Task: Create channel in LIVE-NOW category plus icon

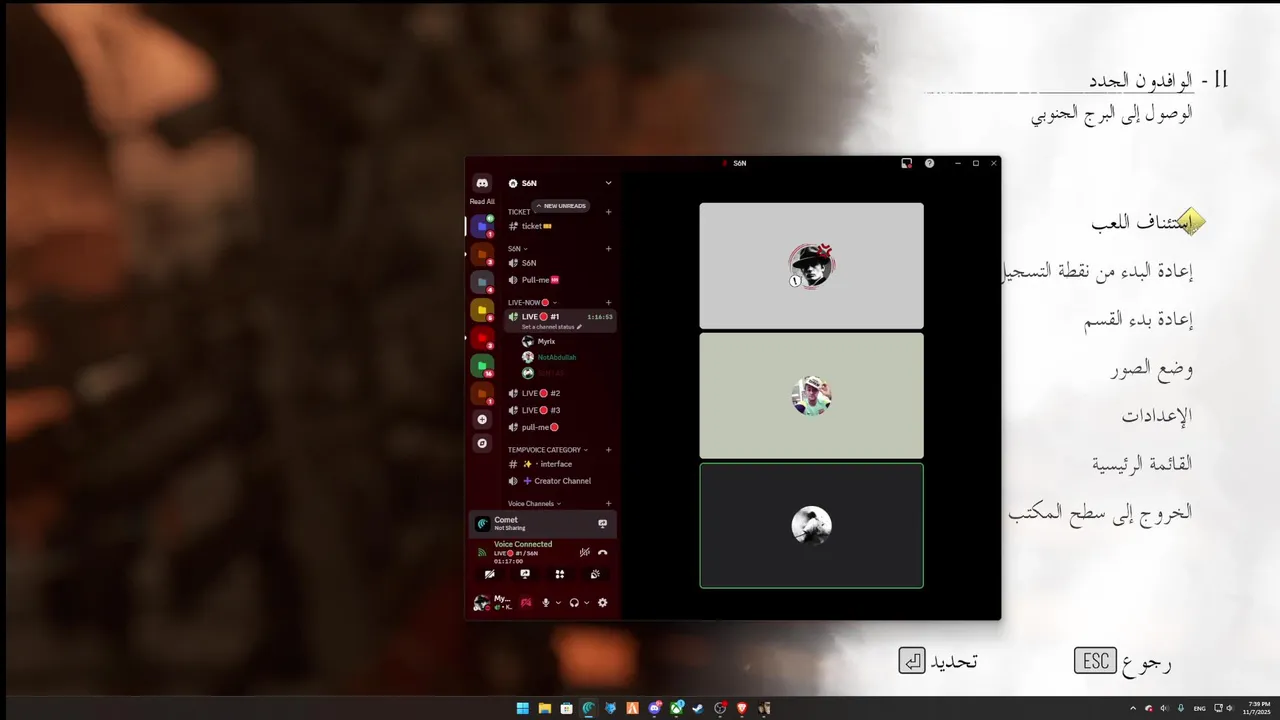Action: tap(608, 302)
